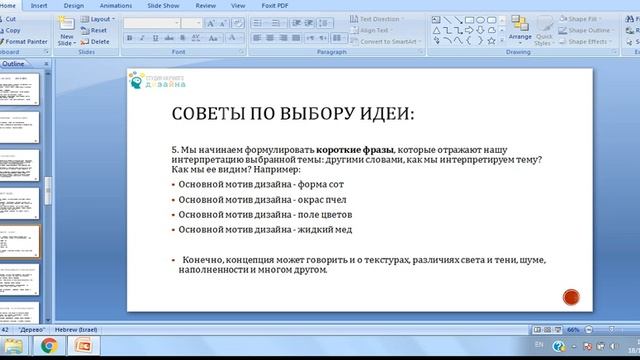Open the Shape Outline dropdown
This screenshot has width=640, height=360.
587,30
